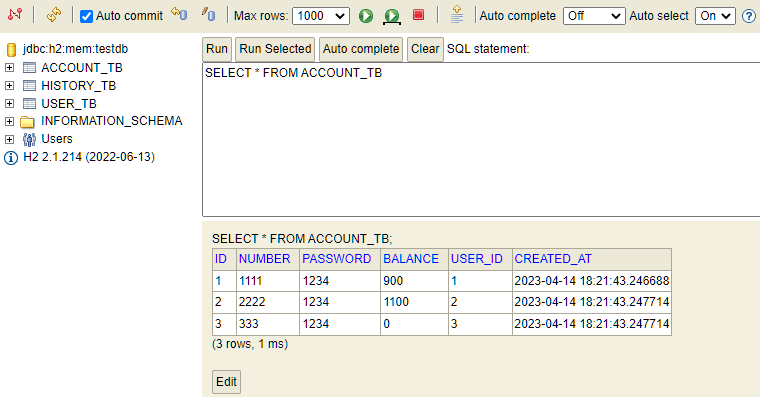Screen dimensions: 760x397
Task: Click the balance cell 1100
Action: 414,302
